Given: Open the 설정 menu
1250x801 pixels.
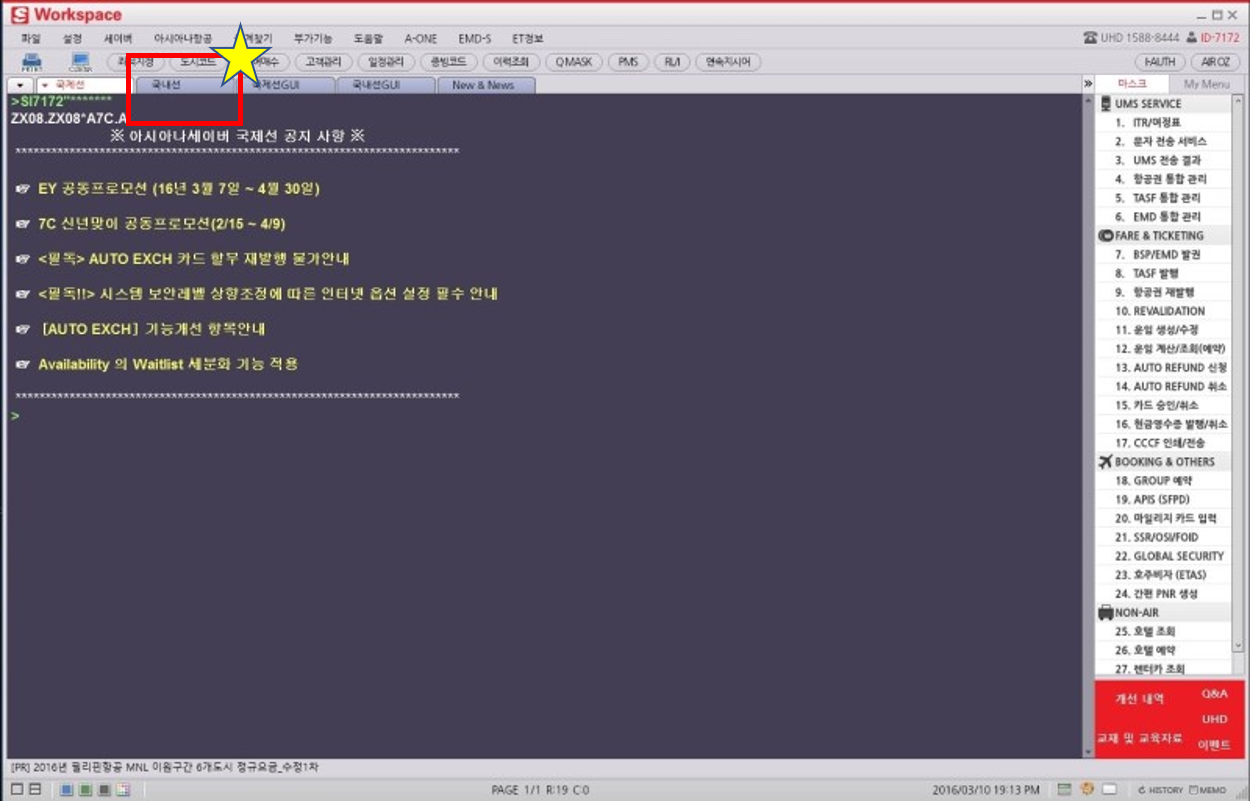Looking at the screenshot, I should coord(72,38).
